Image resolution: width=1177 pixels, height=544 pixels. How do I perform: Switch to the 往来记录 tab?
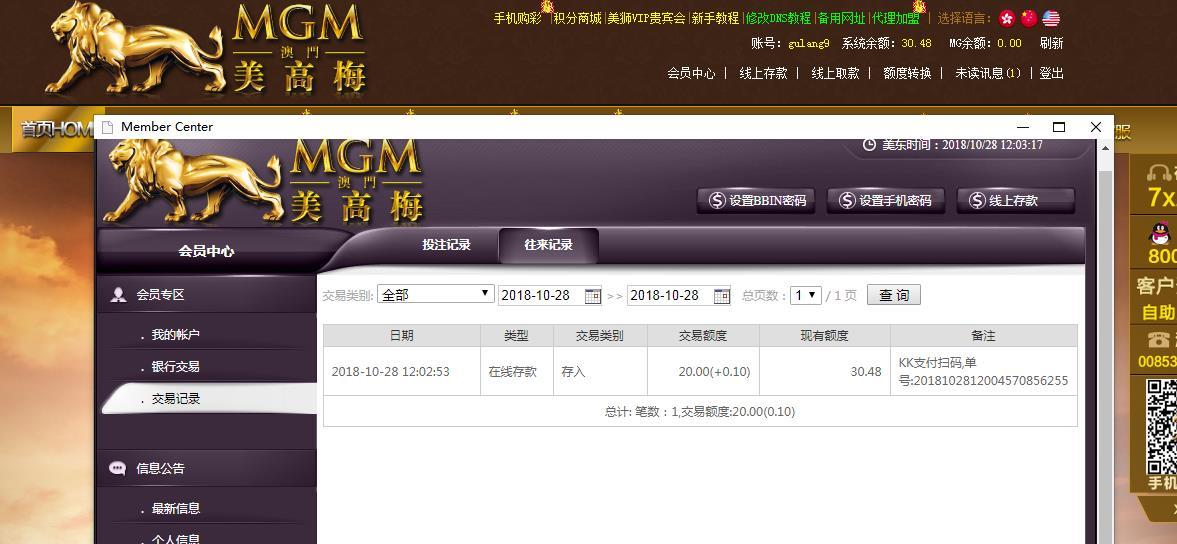tap(549, 245)
